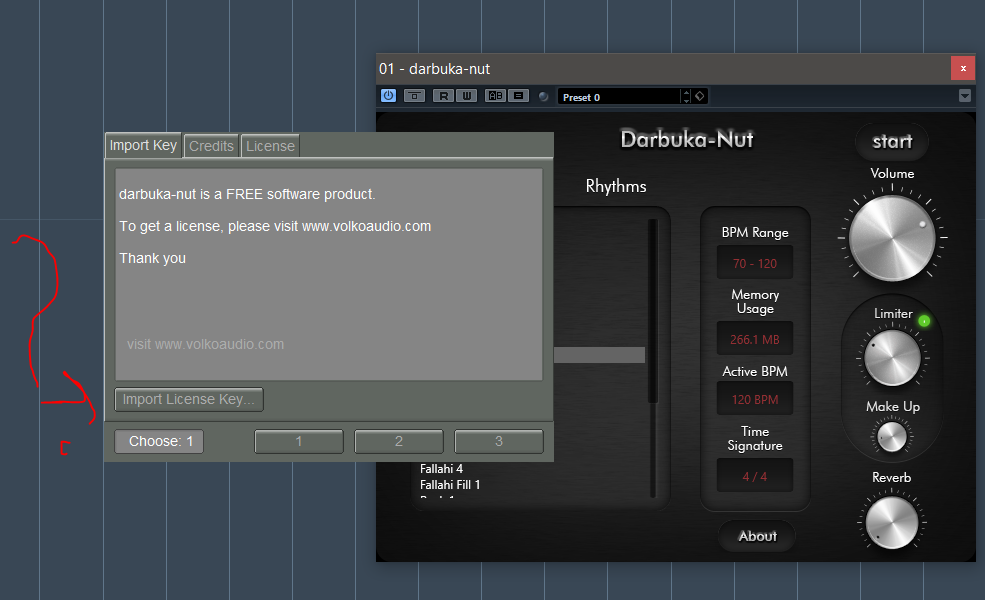
Task: Open preset management diamond icon
Action: [700, 96]
